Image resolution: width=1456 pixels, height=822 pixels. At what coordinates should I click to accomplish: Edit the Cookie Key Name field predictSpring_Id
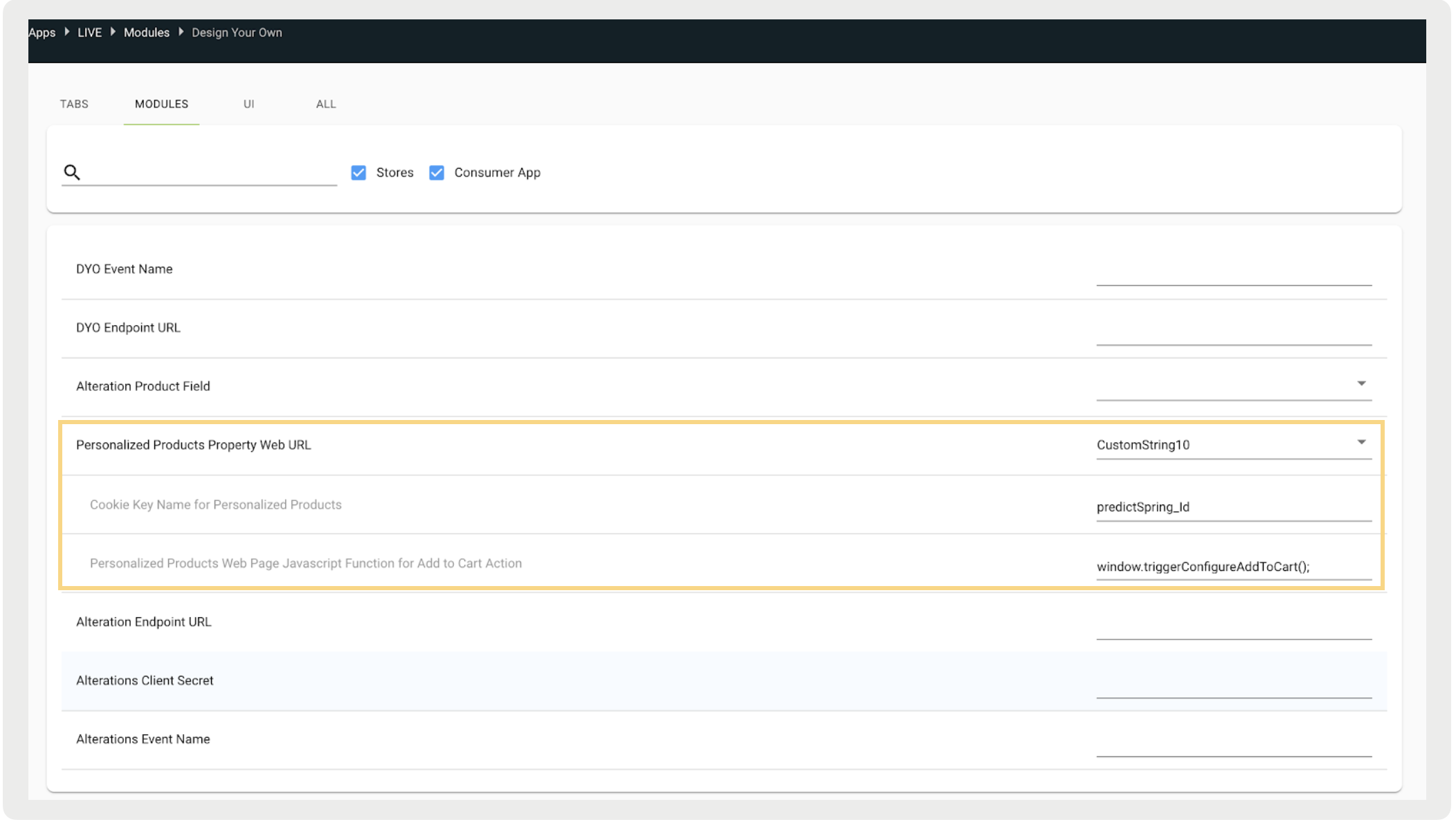tap(1234, 506)
